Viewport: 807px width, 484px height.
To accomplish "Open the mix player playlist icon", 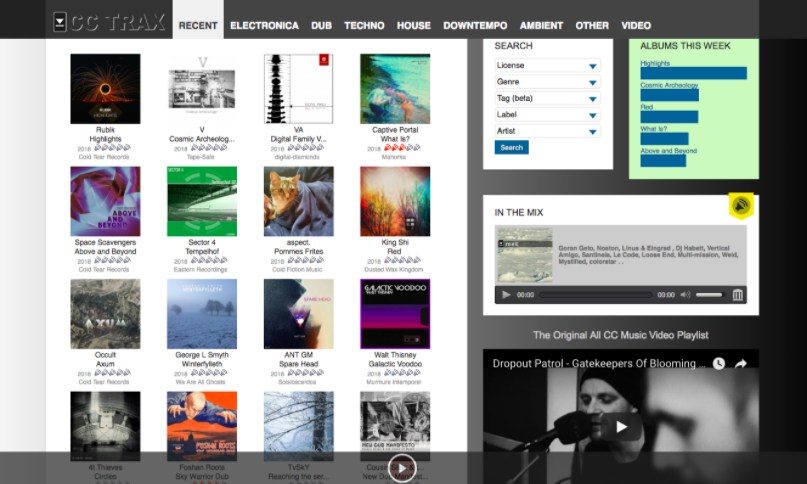I will (x=738, y=295).
